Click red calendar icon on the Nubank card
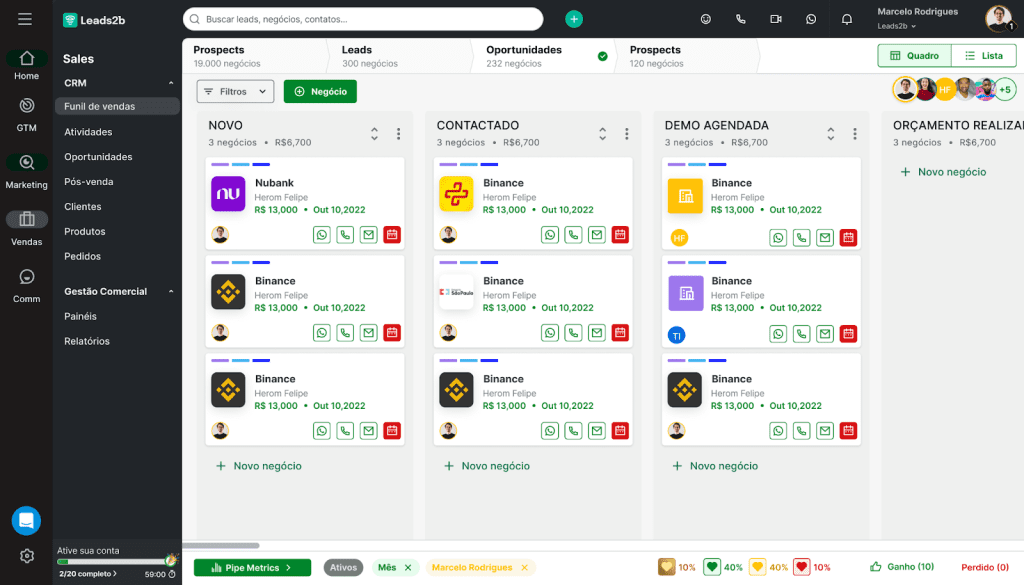 (392, 234)
